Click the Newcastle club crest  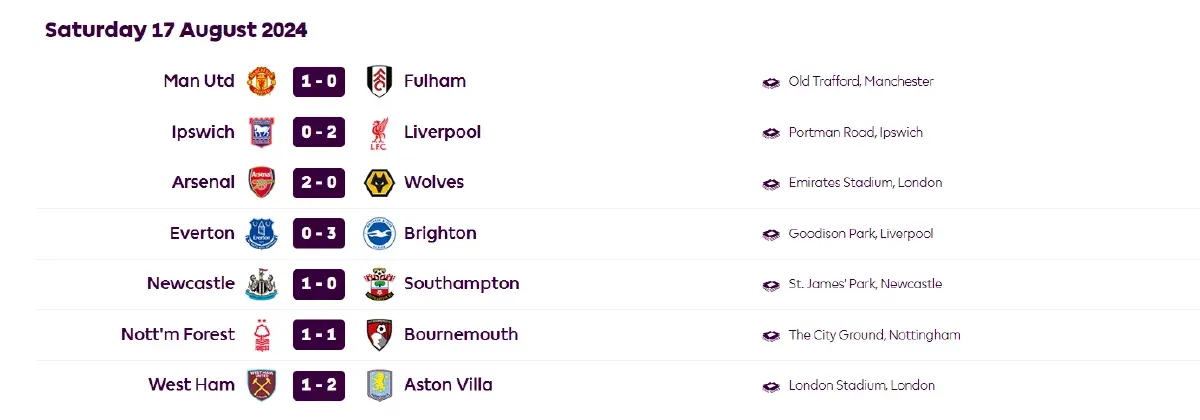pos(261,285)
